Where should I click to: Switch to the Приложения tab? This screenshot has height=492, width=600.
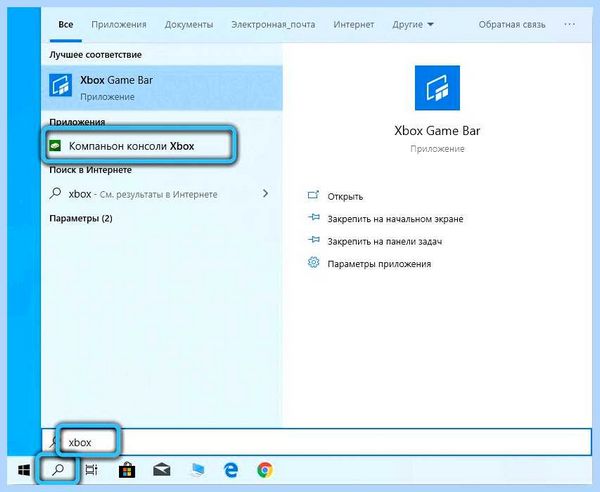[x=119, y=24]
